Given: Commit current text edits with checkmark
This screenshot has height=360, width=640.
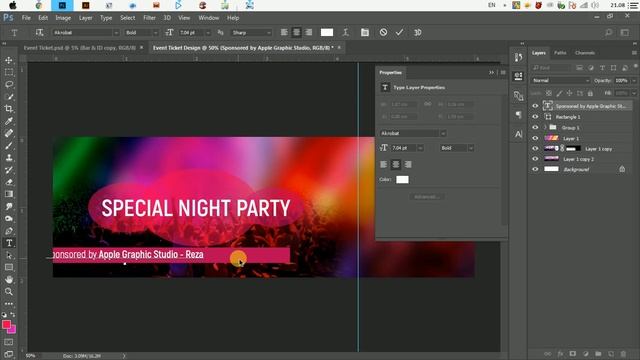Looking at the screenshot, I should [x=399, y=32].
